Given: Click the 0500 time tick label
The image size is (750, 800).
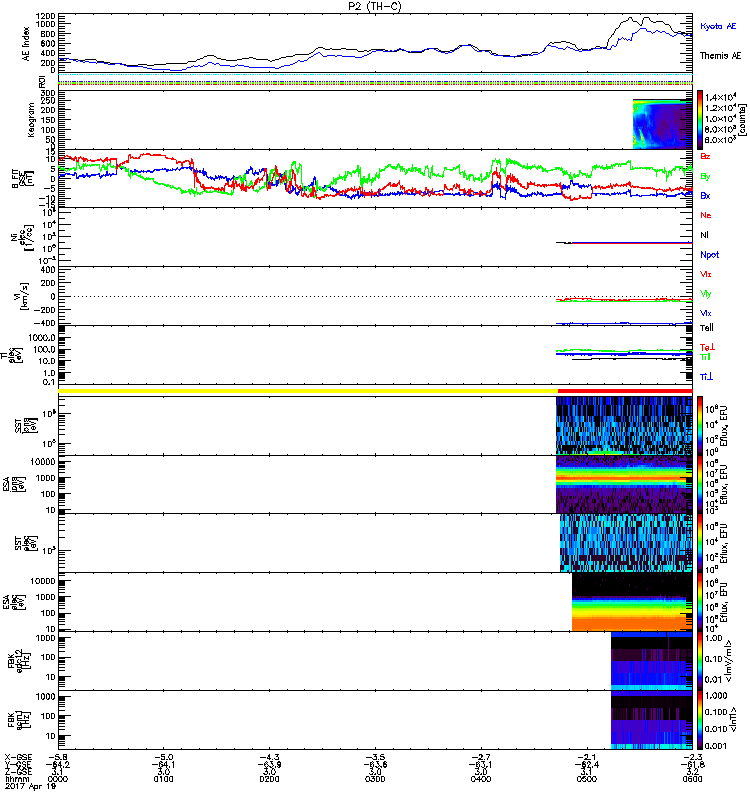Looking at the screenshot, I should coord(587,779).
